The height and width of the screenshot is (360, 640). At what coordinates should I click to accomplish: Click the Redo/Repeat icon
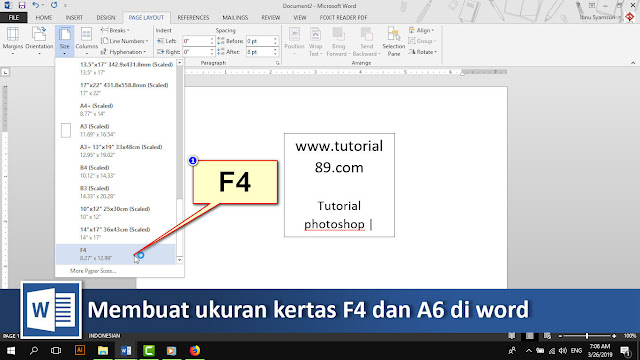pos(54,5)
